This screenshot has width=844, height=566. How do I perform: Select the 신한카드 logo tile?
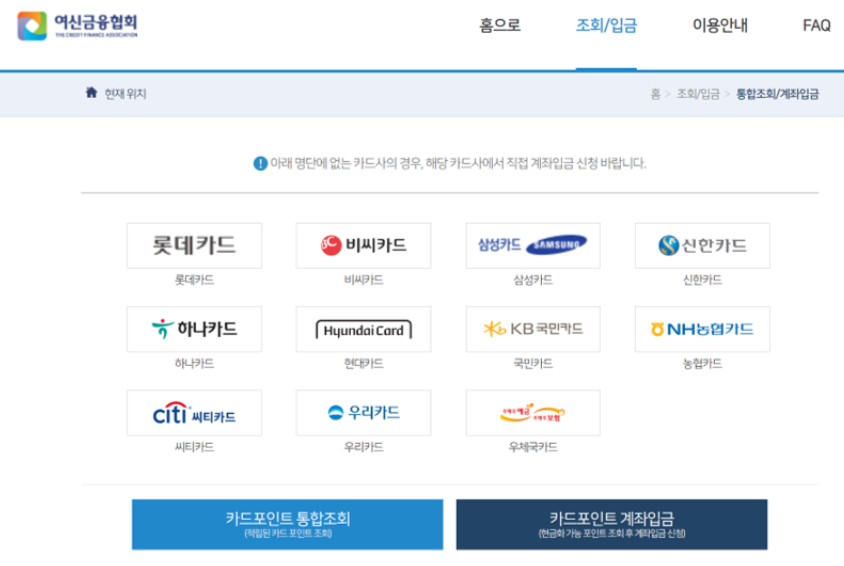pos(702,246)
